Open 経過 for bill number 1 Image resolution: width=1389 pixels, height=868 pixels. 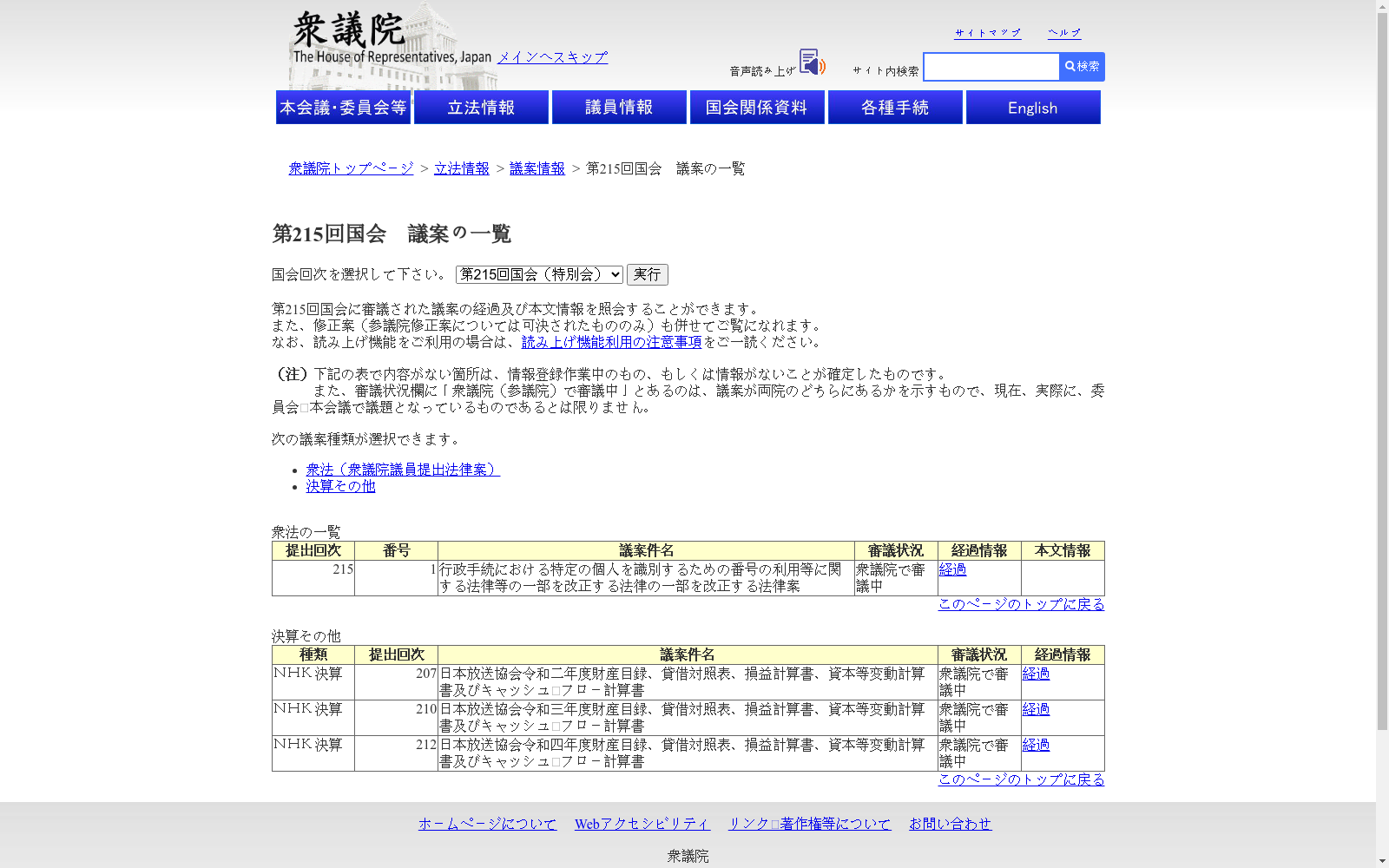click(x=952, y=569)
